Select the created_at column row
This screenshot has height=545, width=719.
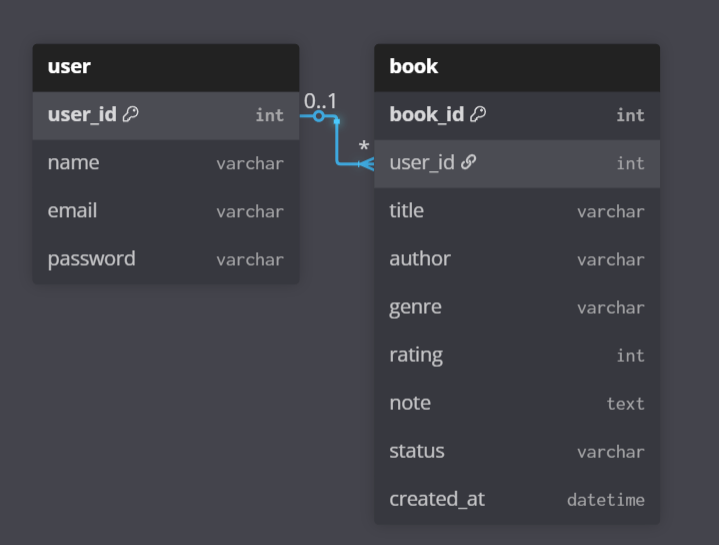[x=517, y=500]
